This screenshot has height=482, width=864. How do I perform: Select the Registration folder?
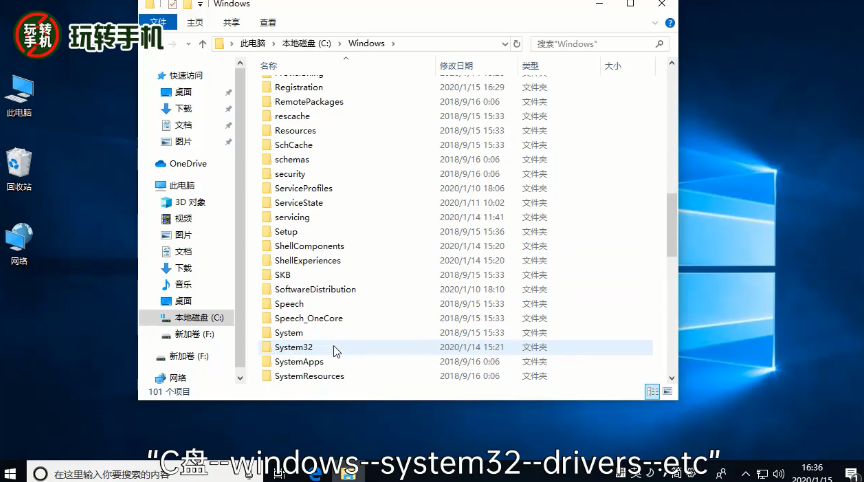[299, 87]
